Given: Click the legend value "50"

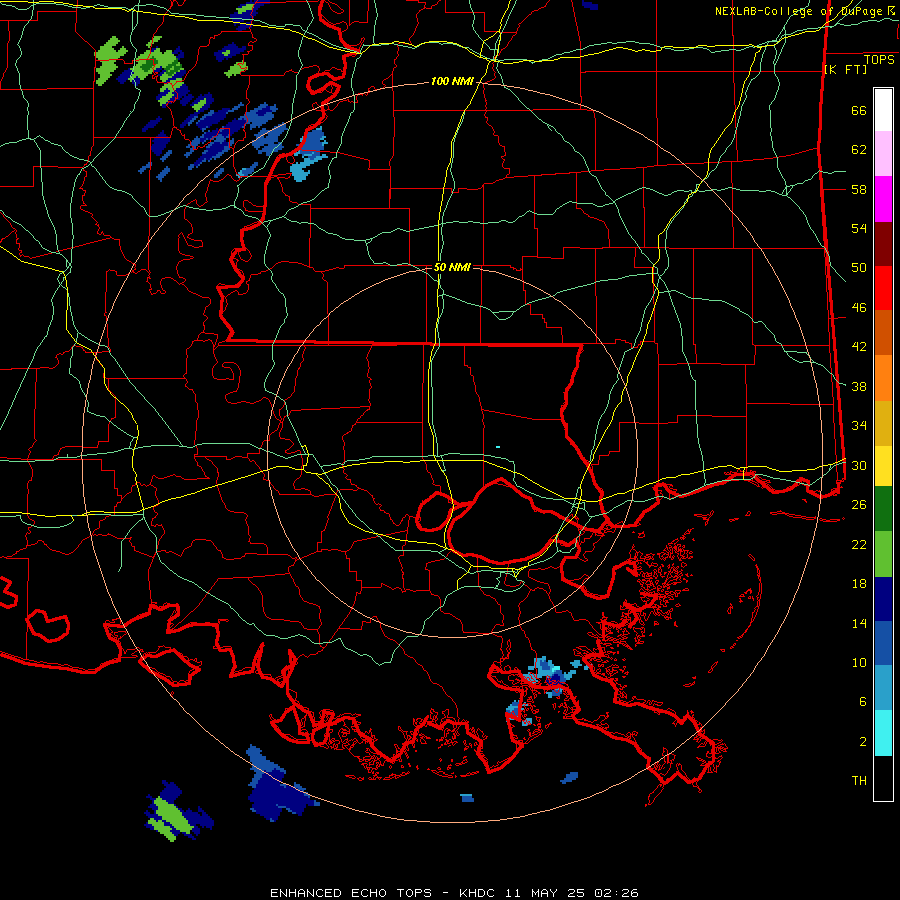Looking at the screenshot, I should point(859,268).
